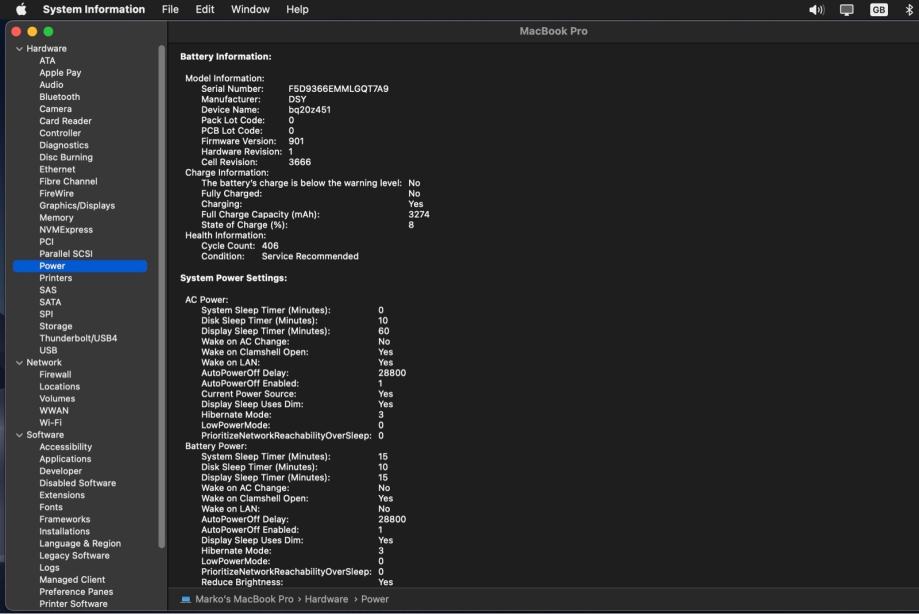Open the Window menu
Image resolution: width=919 pixels, height=614 pixels.
coord(250,9)
